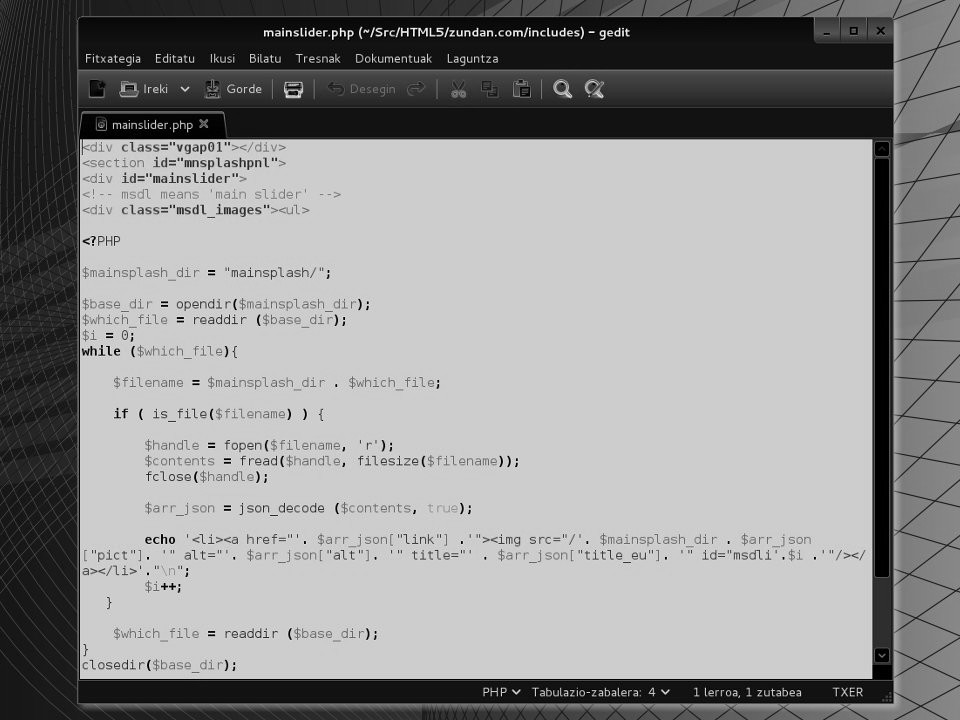
Task: Open the PHP language selector dropdown
Action: point(501,692)
